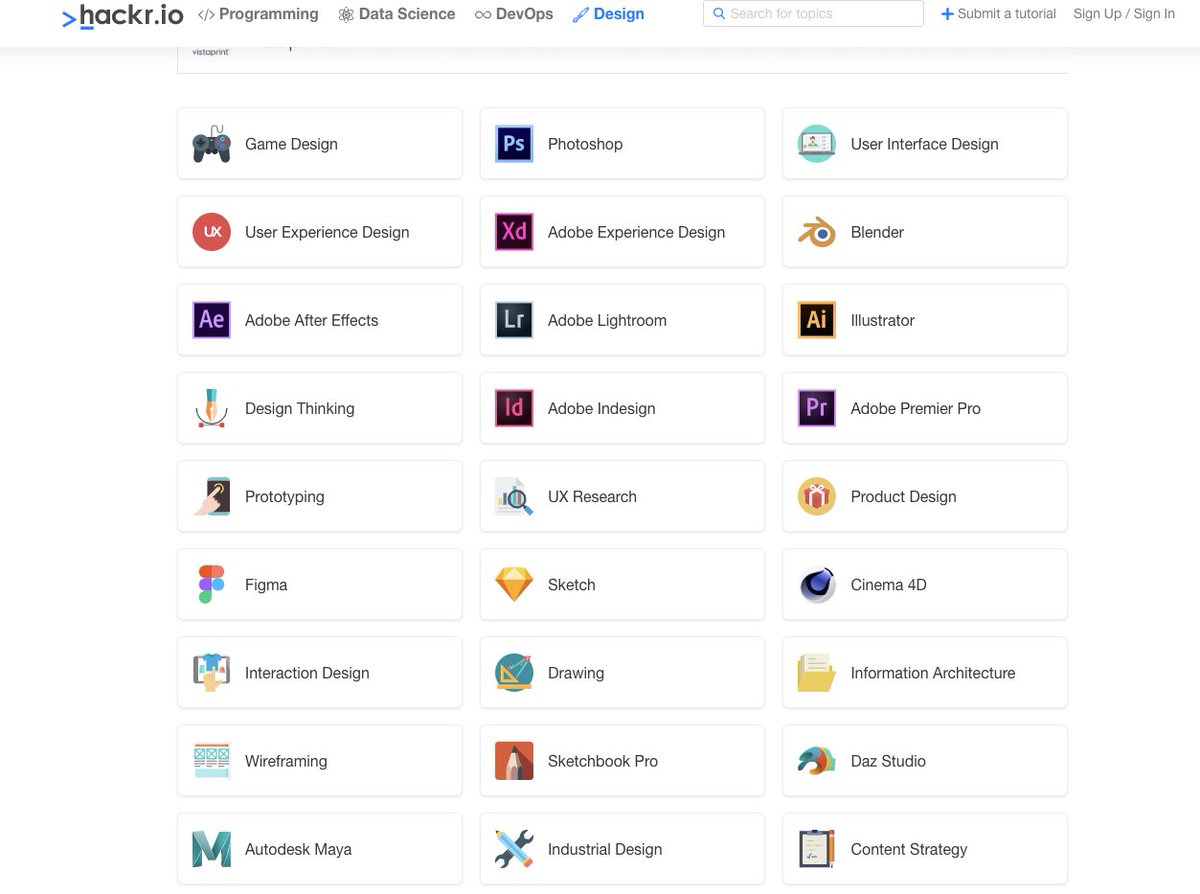The image size is (1200, 894).
Task: Open the Prototyping label
Action: point(284,497)
